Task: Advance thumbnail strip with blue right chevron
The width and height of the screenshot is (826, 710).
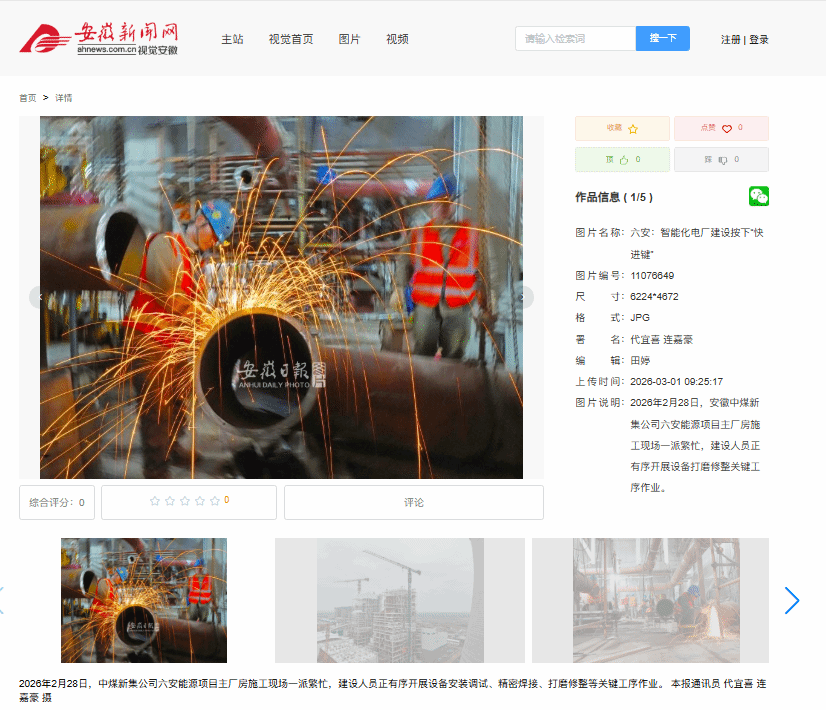Action: coord(792,600)
